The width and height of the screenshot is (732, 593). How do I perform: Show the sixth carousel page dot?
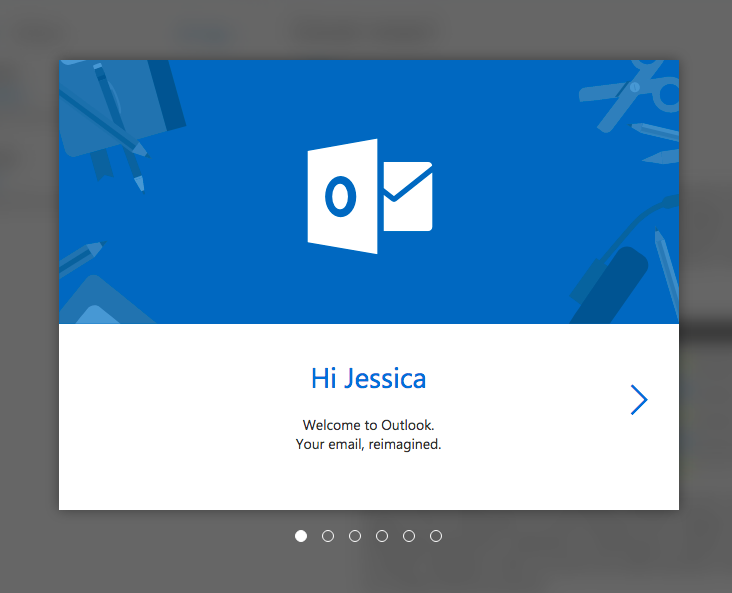tap(436, 536)
